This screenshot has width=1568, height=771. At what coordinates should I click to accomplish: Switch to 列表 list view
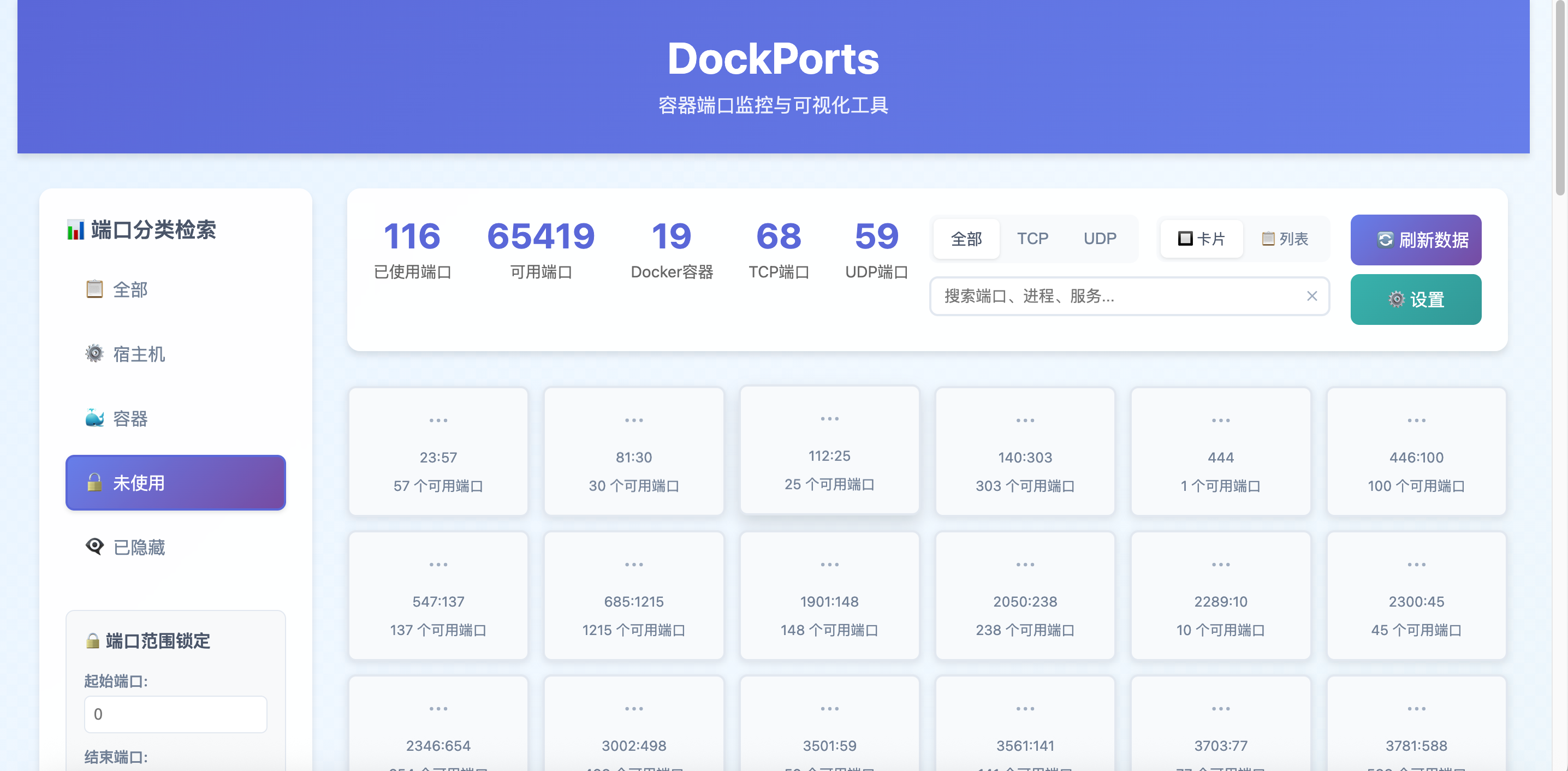click(1285, 239)
